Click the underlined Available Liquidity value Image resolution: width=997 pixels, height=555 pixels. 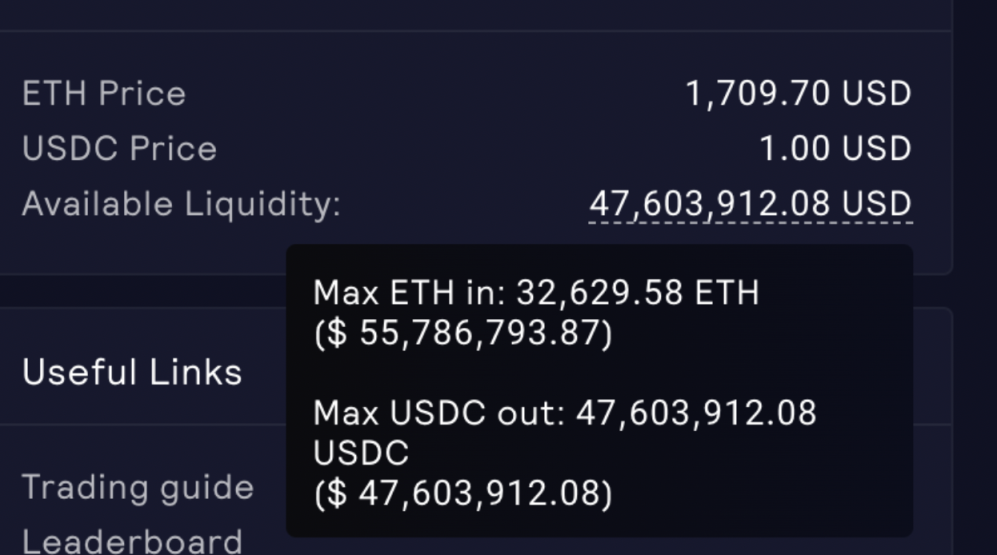pyautogui.click(x=750, y=204)
